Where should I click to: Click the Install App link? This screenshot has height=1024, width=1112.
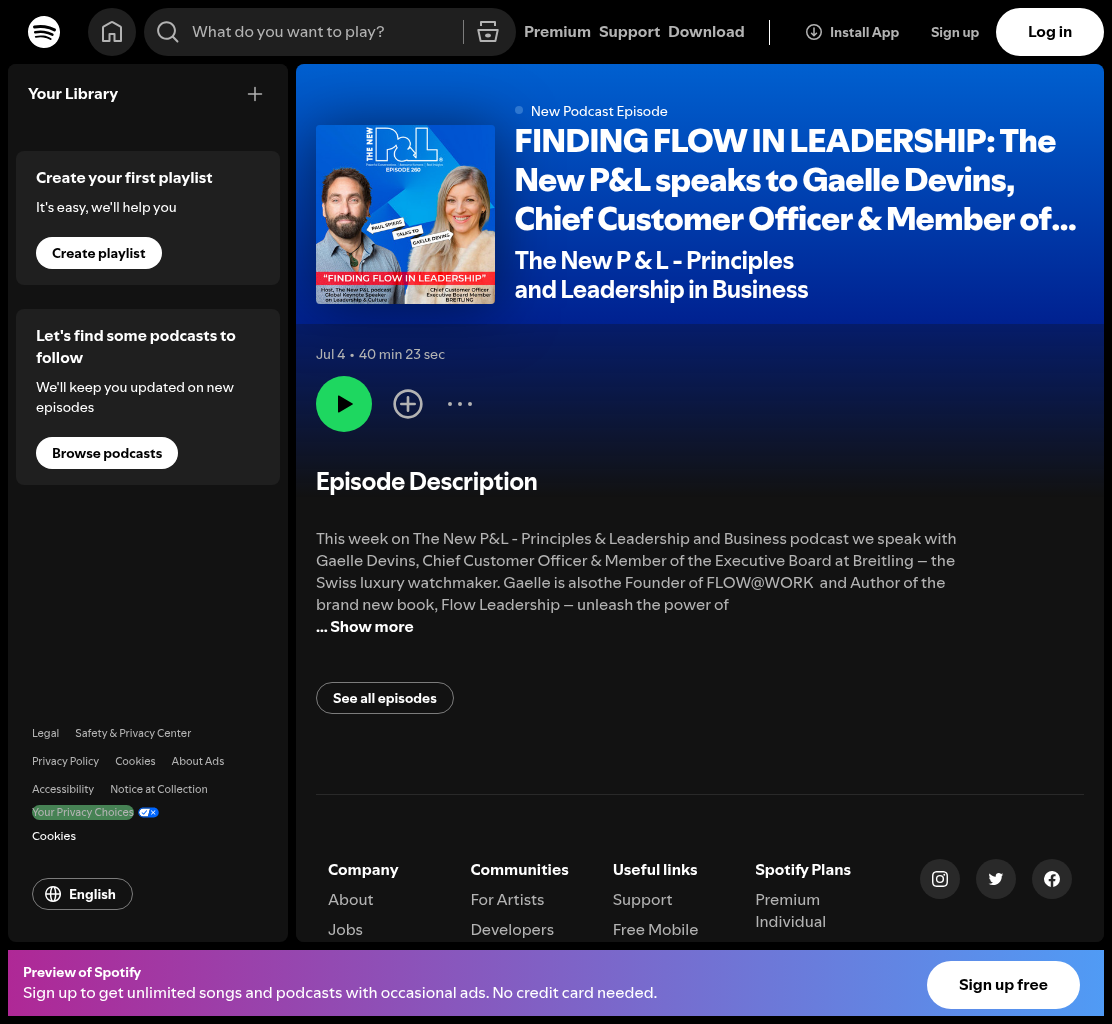point(852,32)
